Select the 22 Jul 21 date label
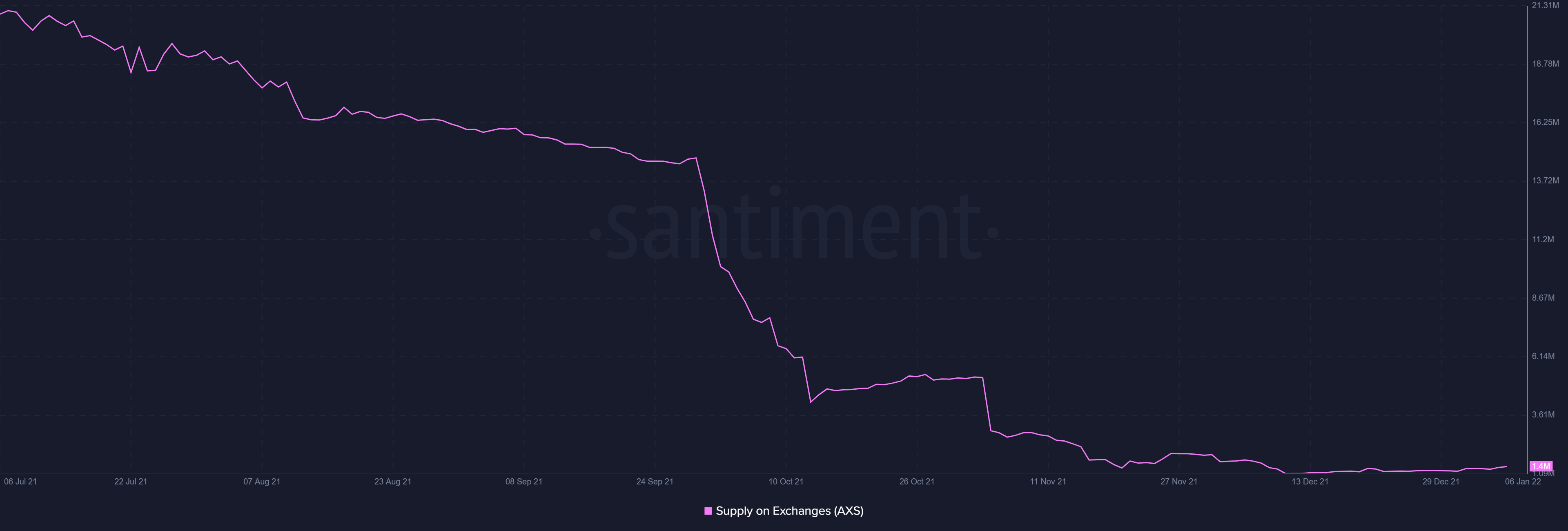This screenshot has width=1568, height=531. pos(131,482)
